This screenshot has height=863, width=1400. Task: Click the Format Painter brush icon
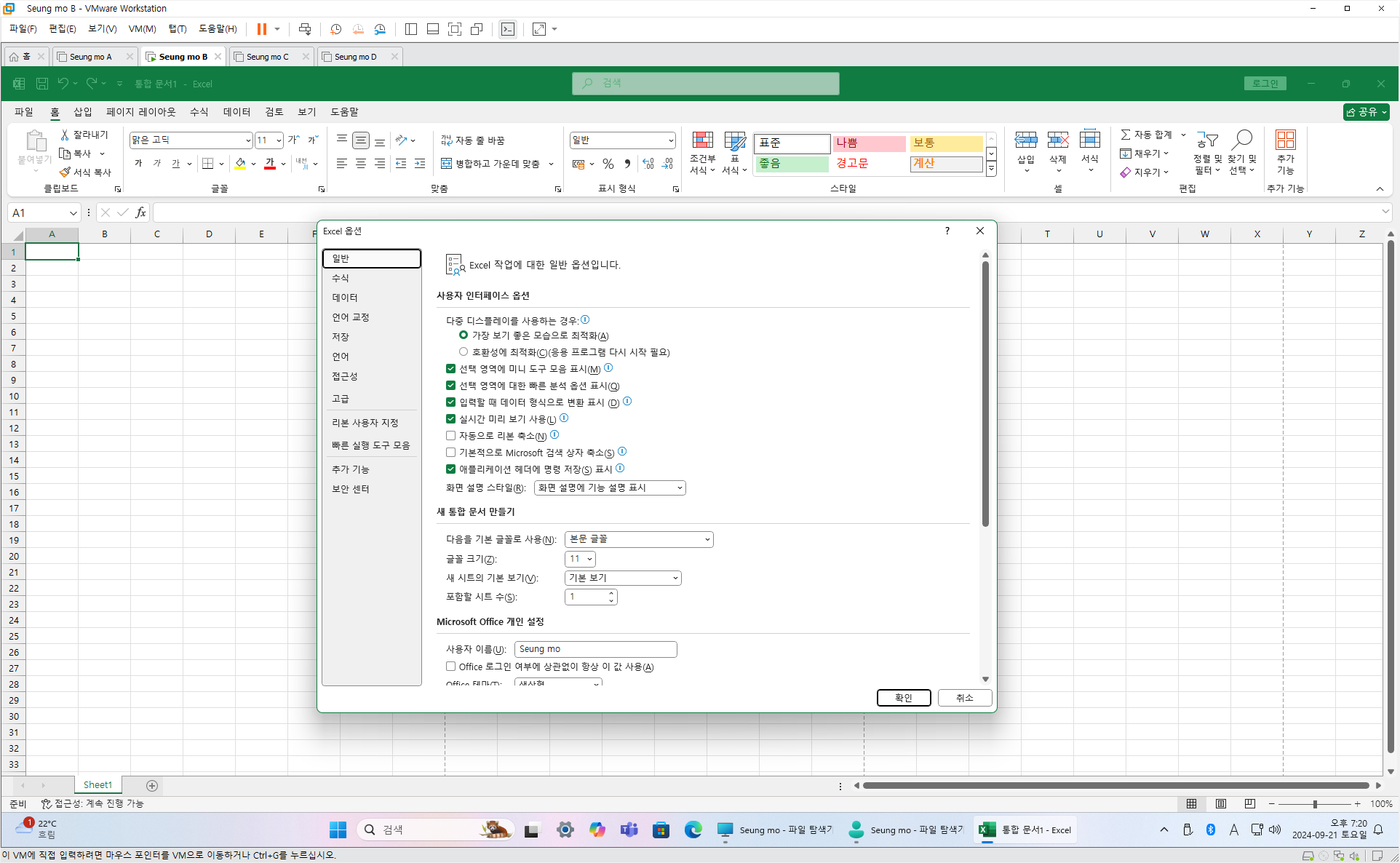pos(65,172)
